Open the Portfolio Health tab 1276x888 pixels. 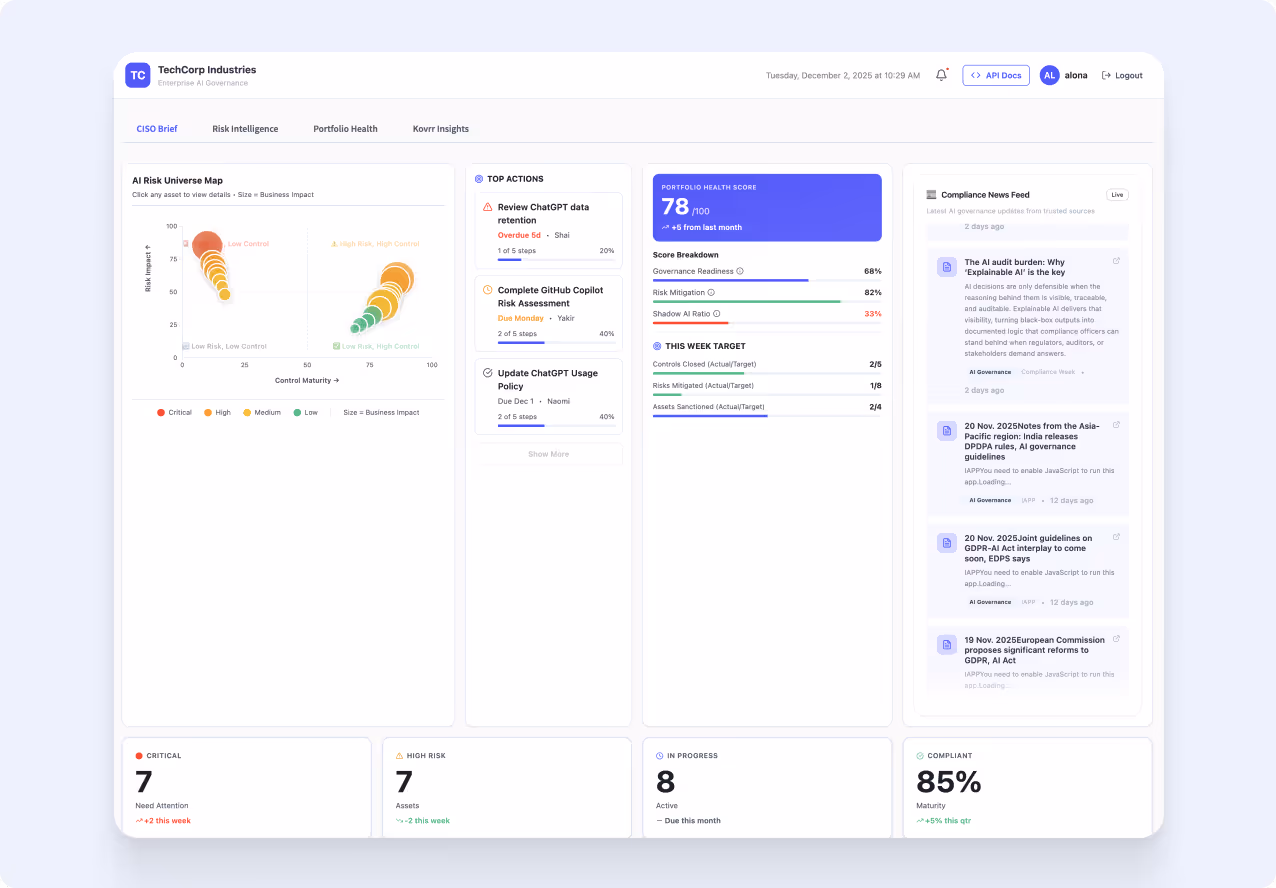coord(345,128)
